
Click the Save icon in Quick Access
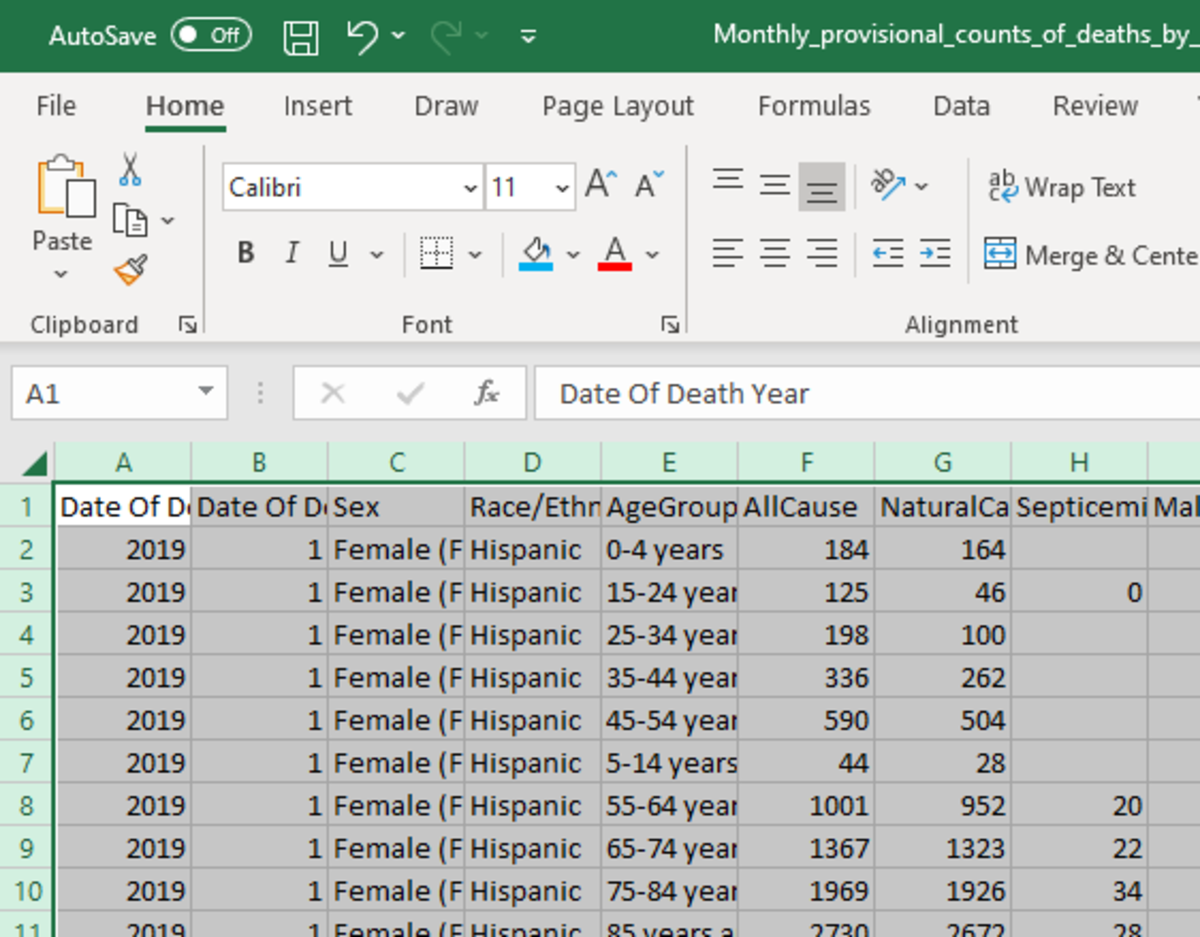click(x=299, y=35)
